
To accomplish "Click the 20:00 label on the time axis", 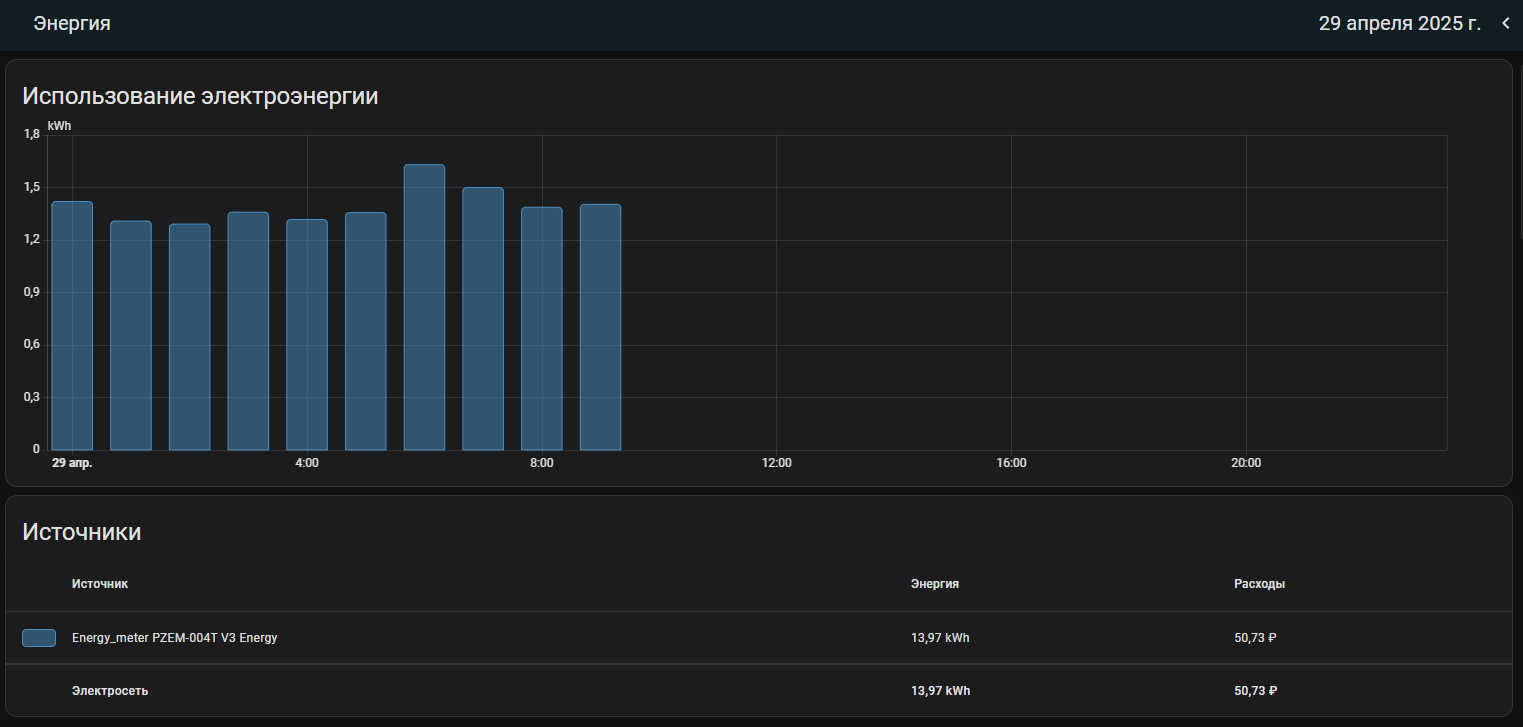I will click(x=1245, y=463).
